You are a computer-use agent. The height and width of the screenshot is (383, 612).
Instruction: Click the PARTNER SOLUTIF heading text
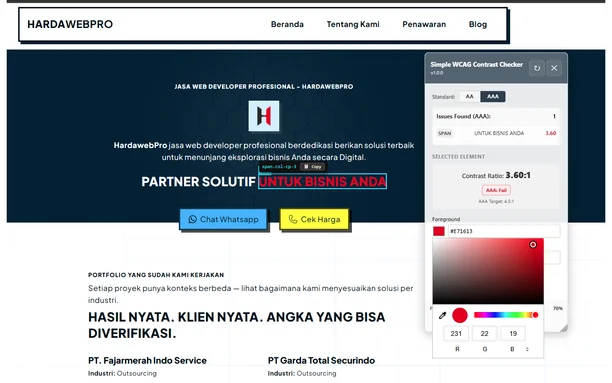click(x=198, y=182)
